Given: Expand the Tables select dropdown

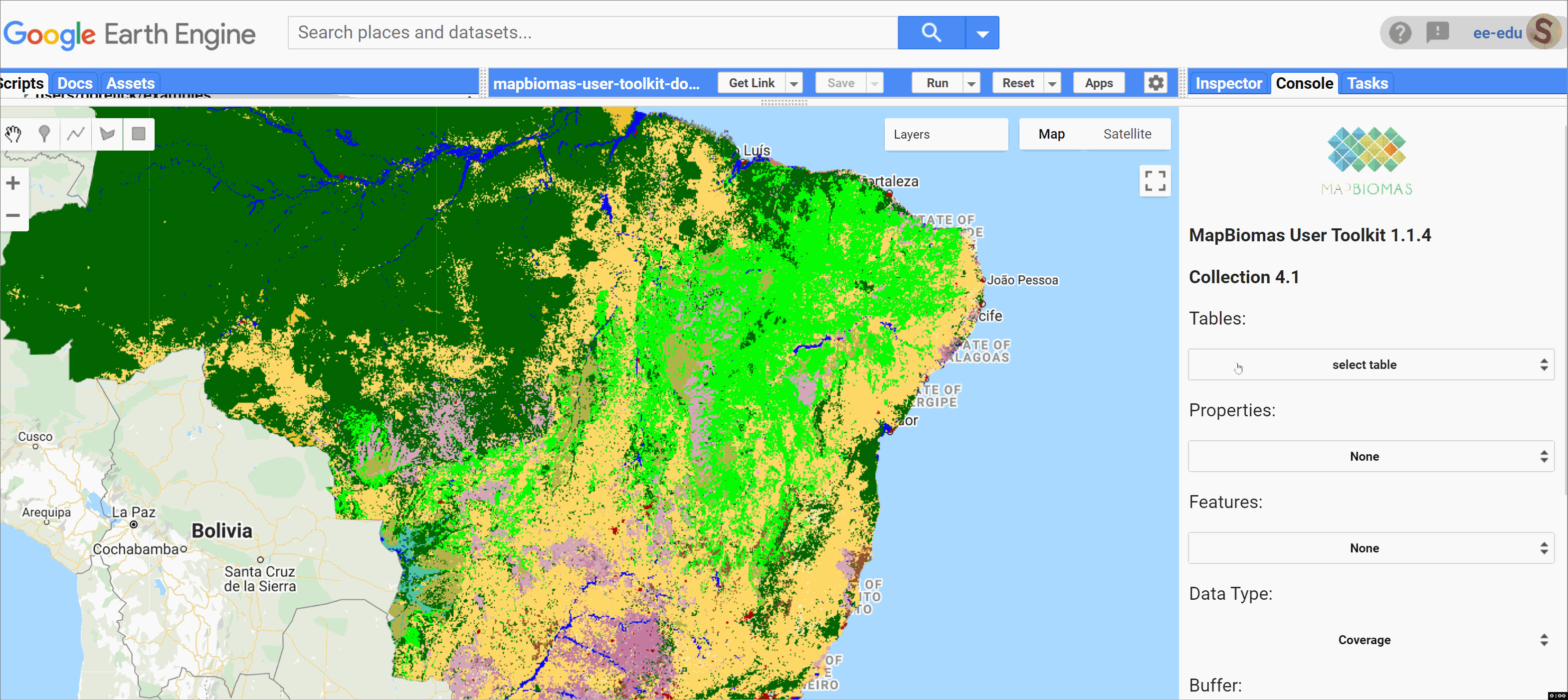Looking at the screenshot, I should [1365, 364].
